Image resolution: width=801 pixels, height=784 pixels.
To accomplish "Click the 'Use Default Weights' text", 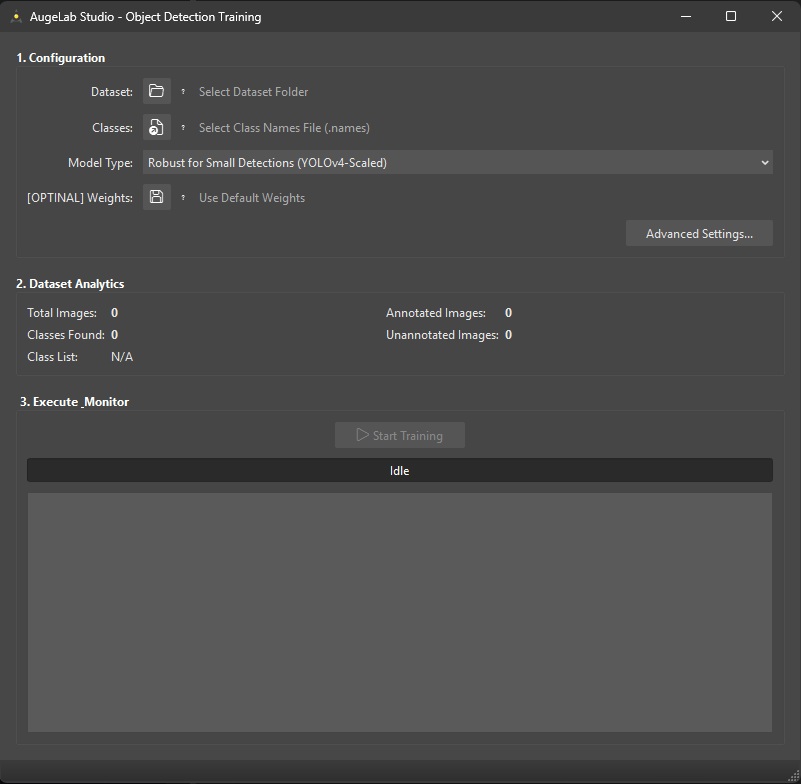I will tap(252, 198).
